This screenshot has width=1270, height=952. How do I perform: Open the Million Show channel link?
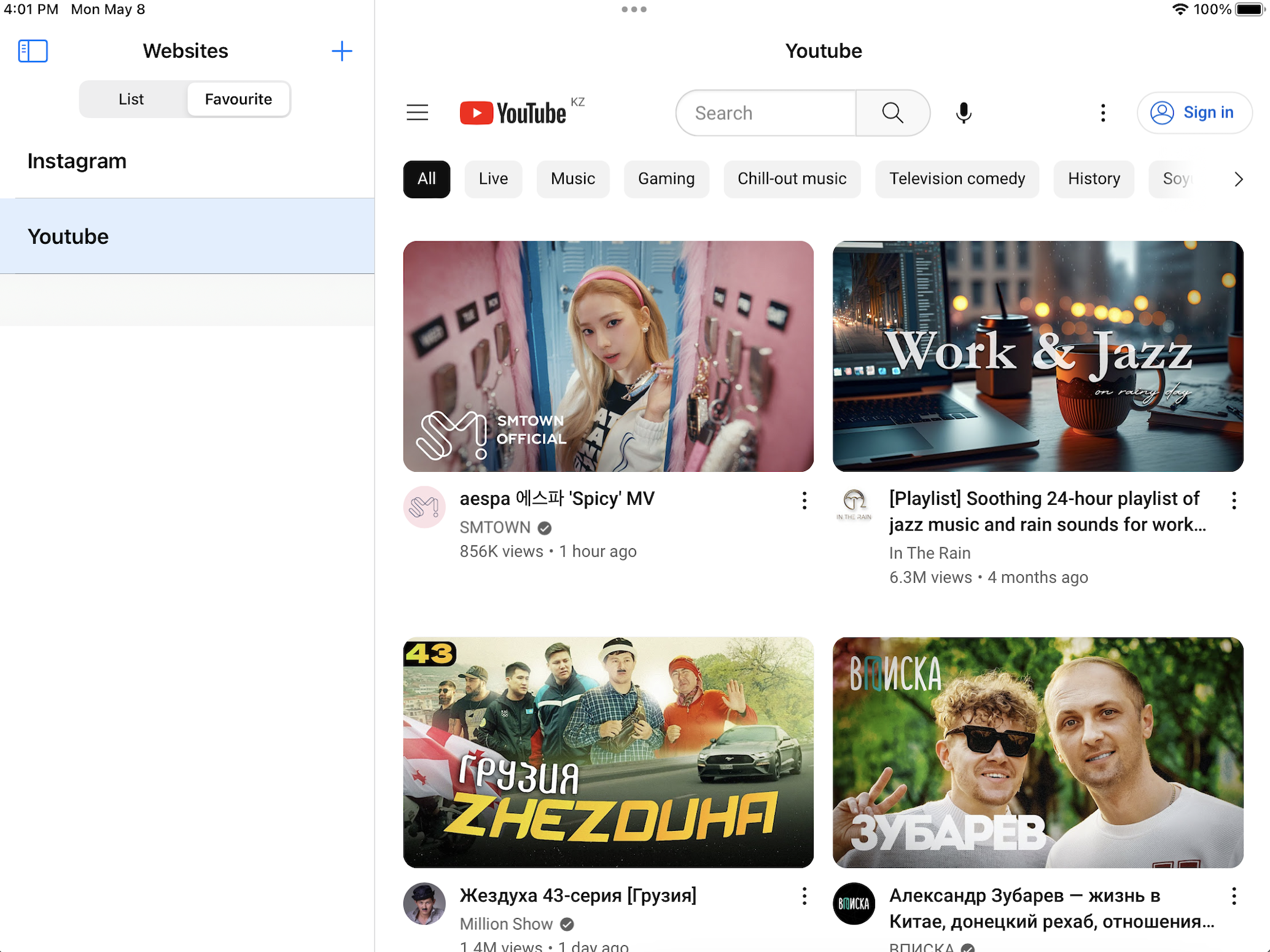[507, 924]
